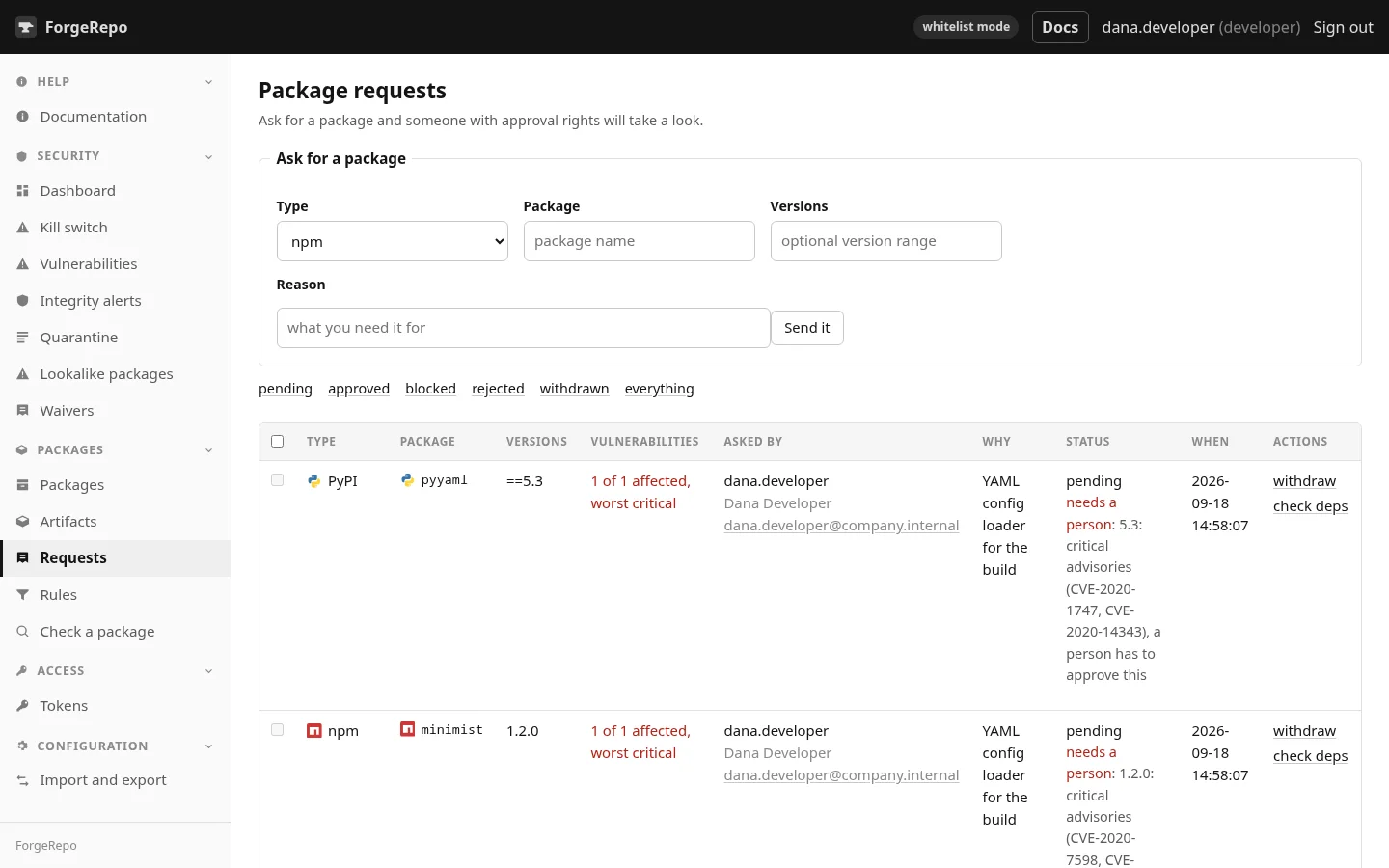Click the Packages box icon
The height and width of the screenshot is (868, 1389).
(22, 485)
